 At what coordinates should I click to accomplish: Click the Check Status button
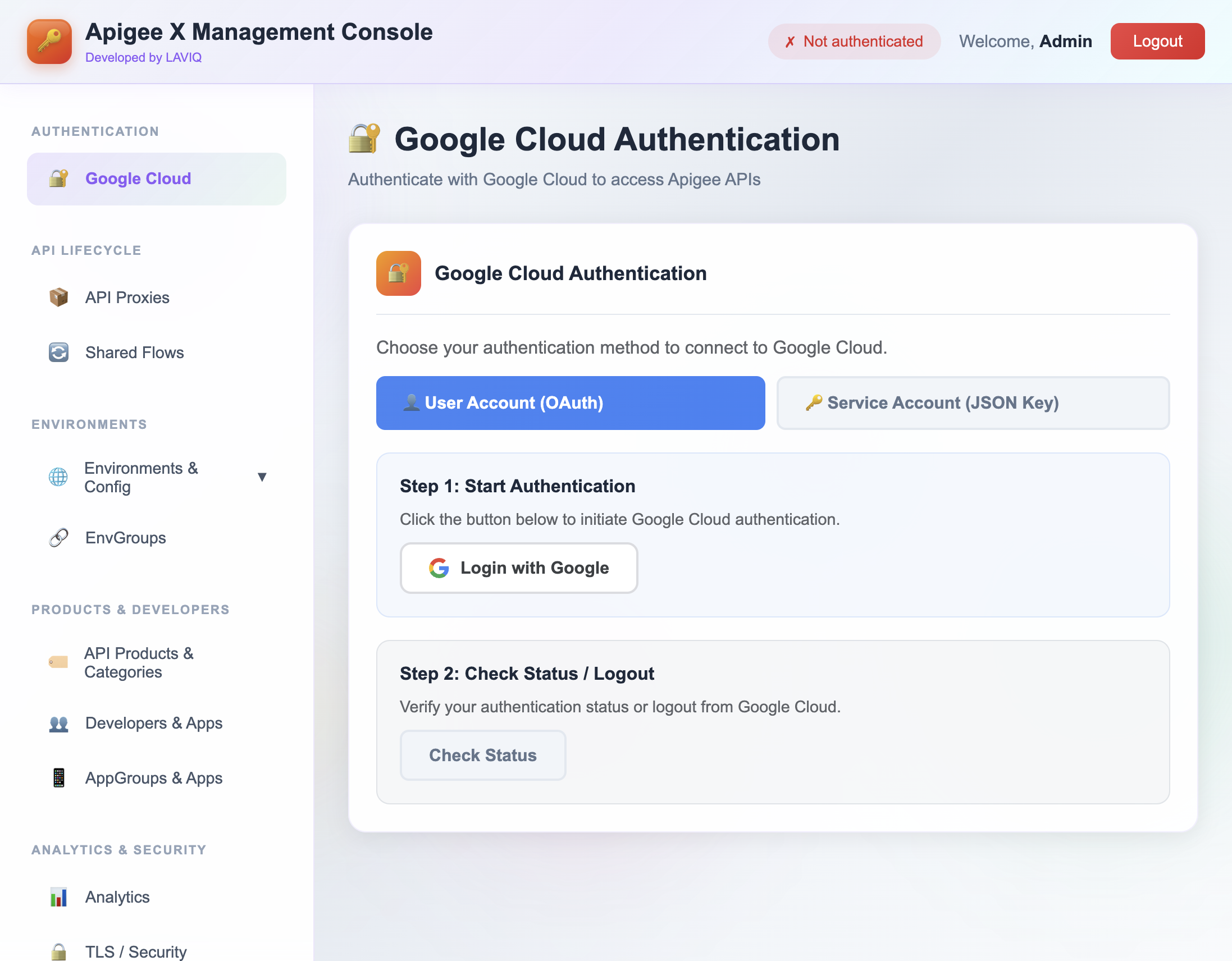(x=482, y=755)
